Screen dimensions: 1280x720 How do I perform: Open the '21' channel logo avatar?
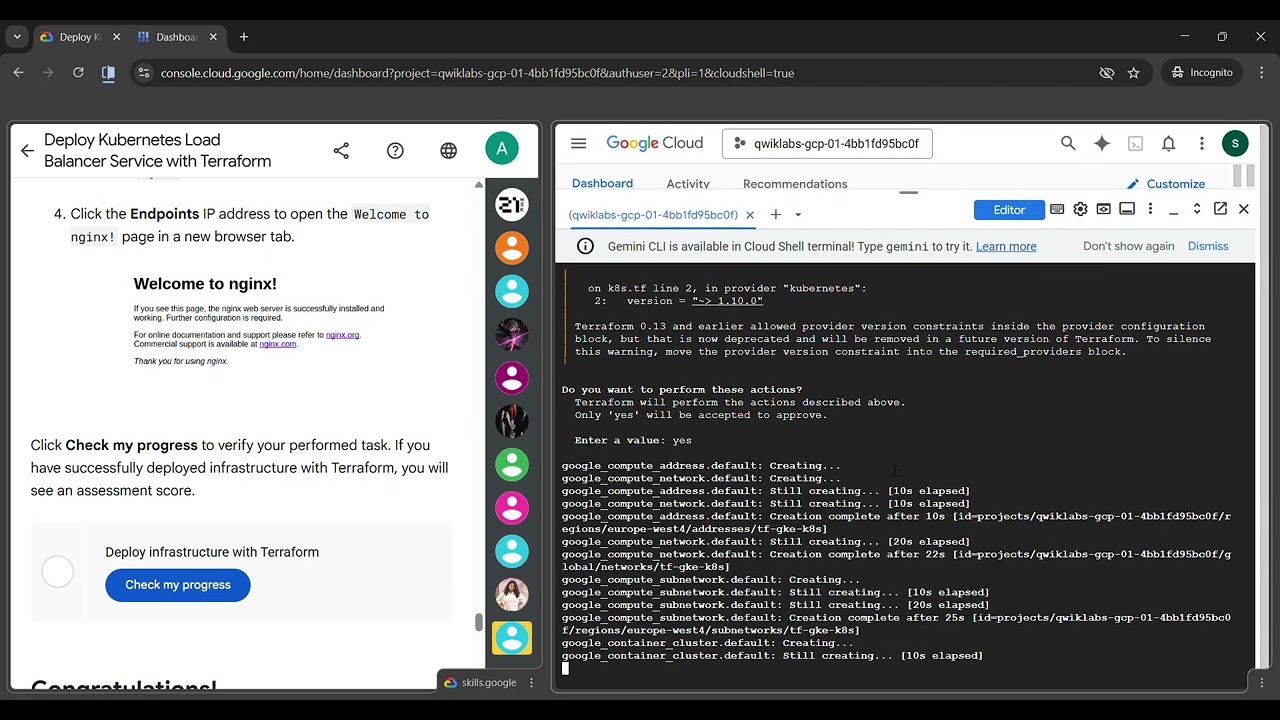coord(512,204)
